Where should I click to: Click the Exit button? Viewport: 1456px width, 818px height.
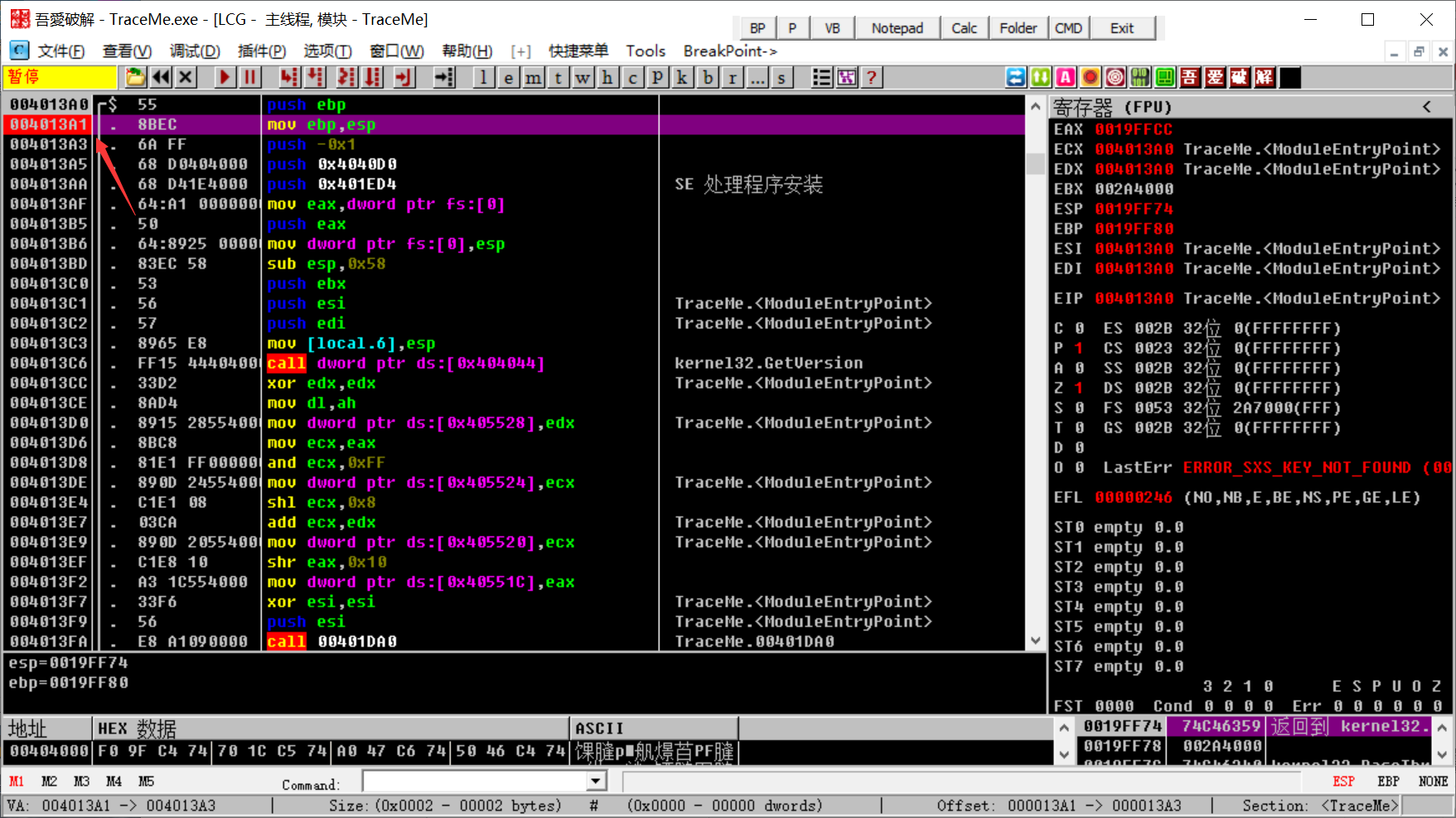1122,28
